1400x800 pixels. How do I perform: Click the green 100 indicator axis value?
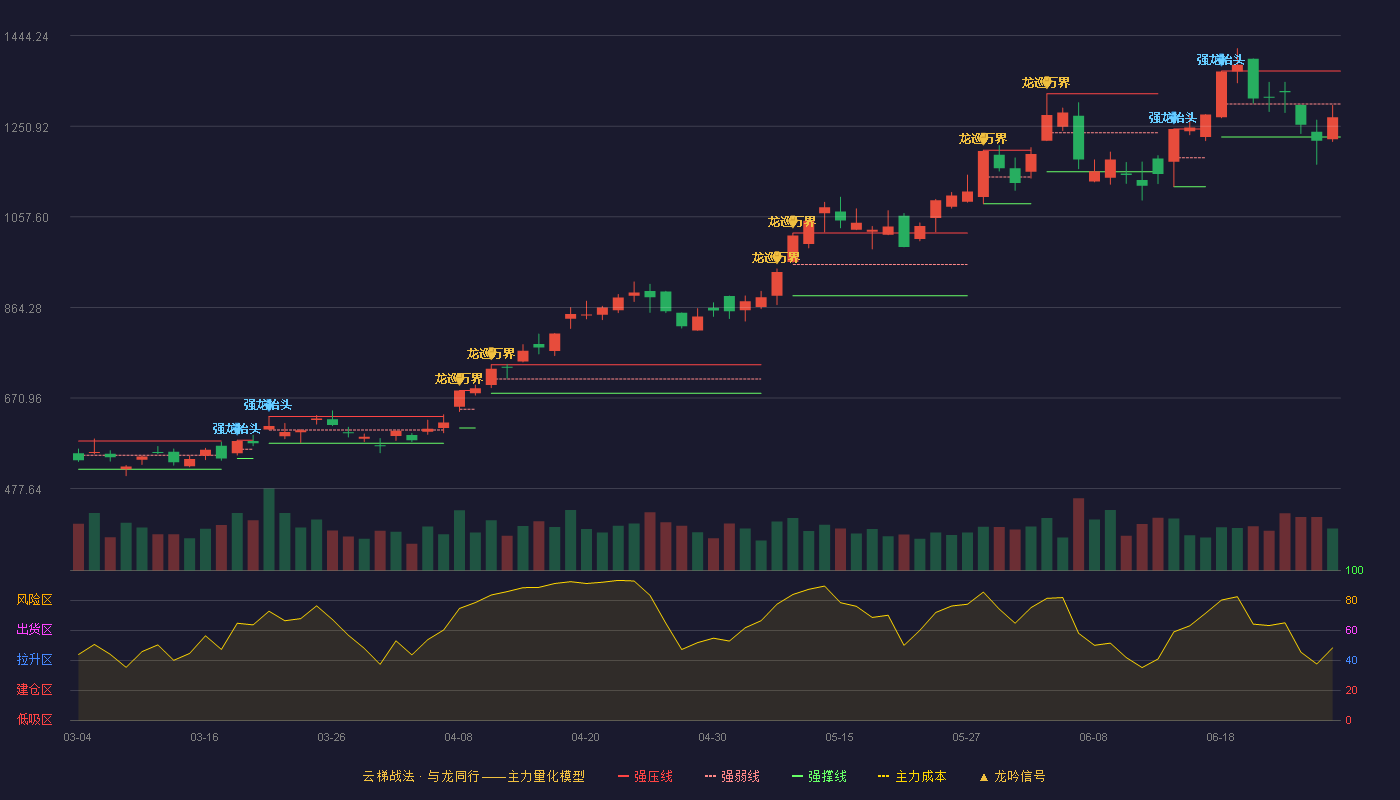[1354, 571]
